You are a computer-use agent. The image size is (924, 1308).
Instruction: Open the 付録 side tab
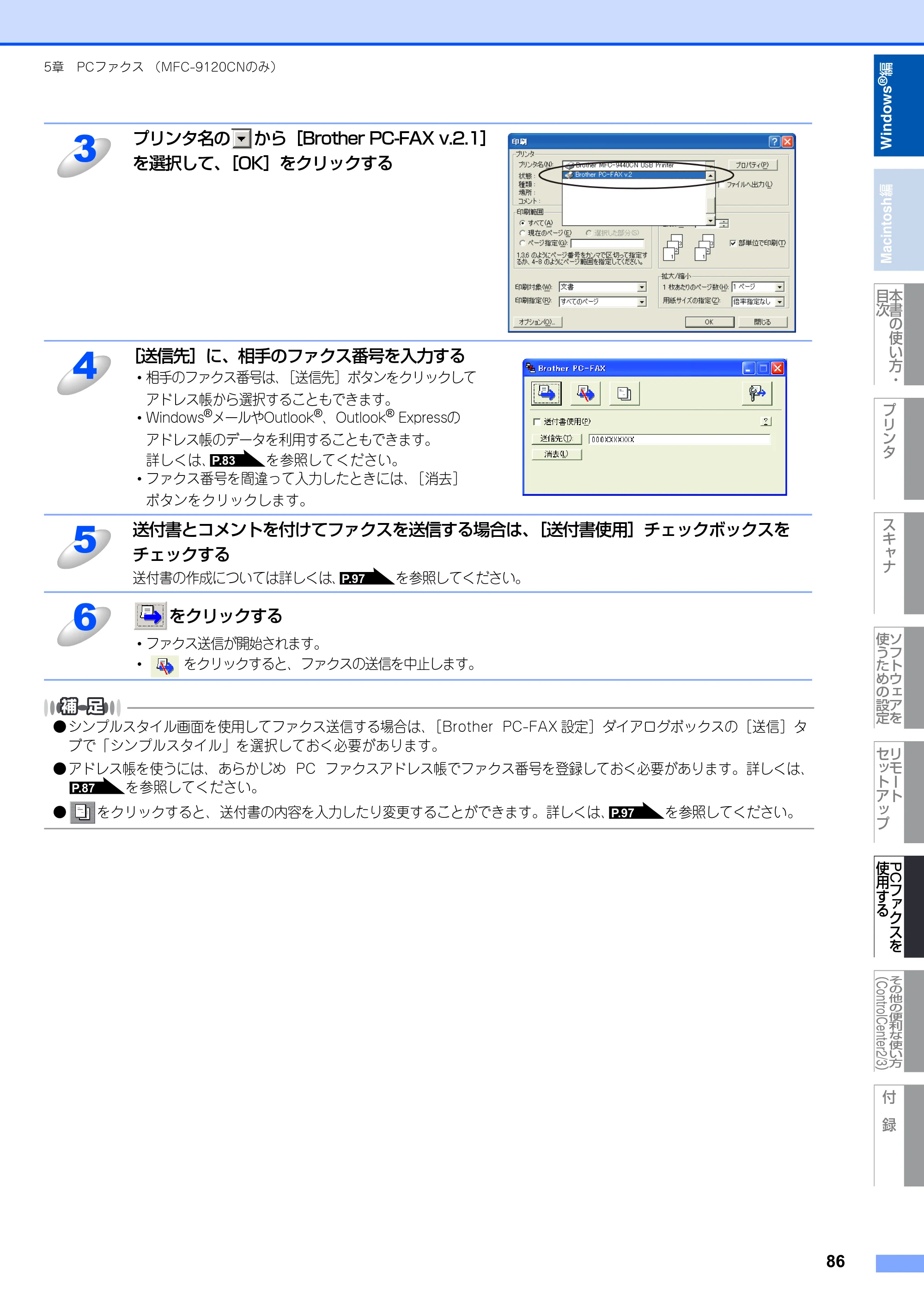tap(899, 1135)
